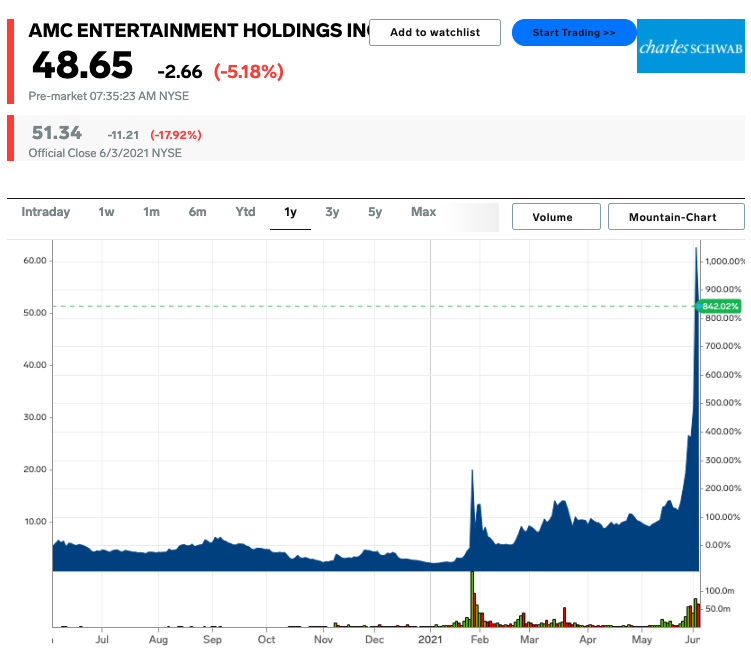Show the Ytd chart range
The image size is (751, 651).
tap(245, 212)
